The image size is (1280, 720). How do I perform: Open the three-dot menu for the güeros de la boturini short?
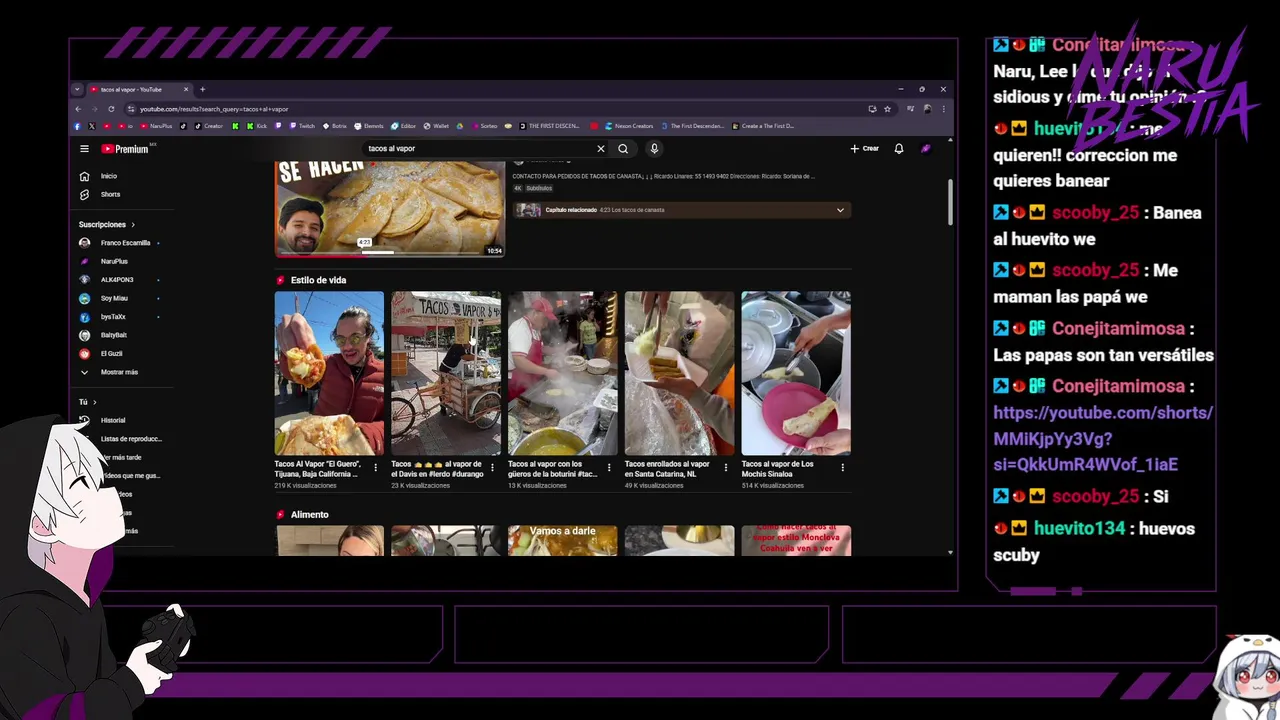pyautogui.click(x=609, y=467)
